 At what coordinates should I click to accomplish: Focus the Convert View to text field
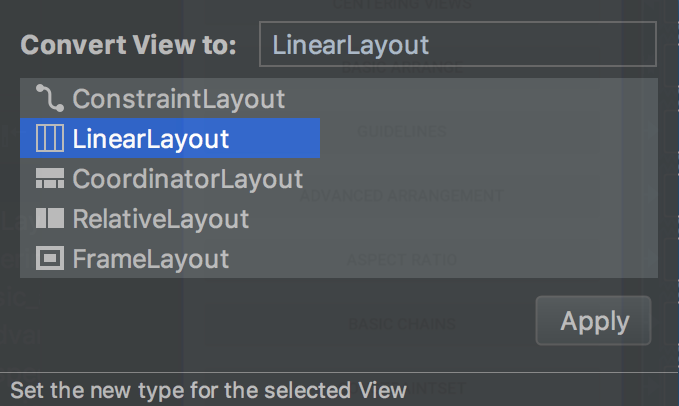pyautogui.click(x=458, y=44)
